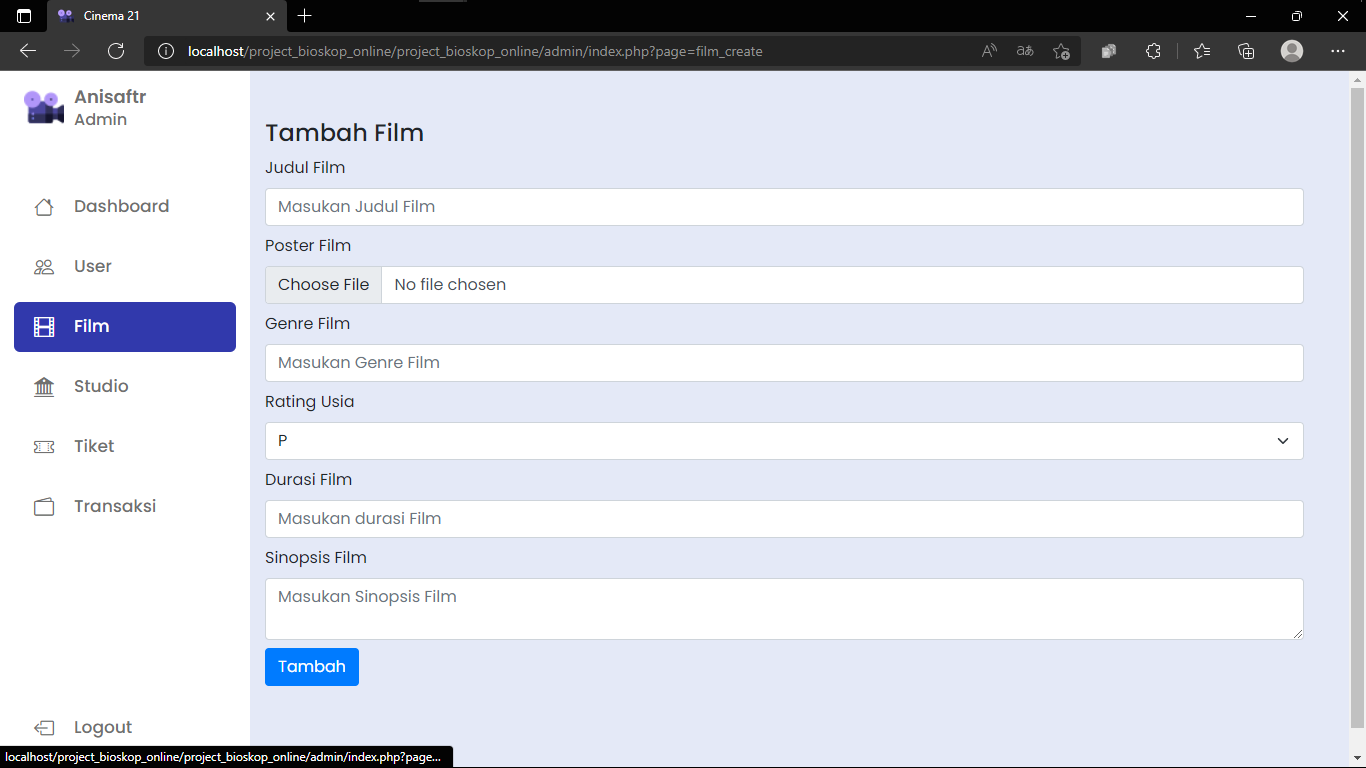This screenshot has width=1366, height=768.
Task: Open a new browser tab
Action: click(x=305, y=16)
